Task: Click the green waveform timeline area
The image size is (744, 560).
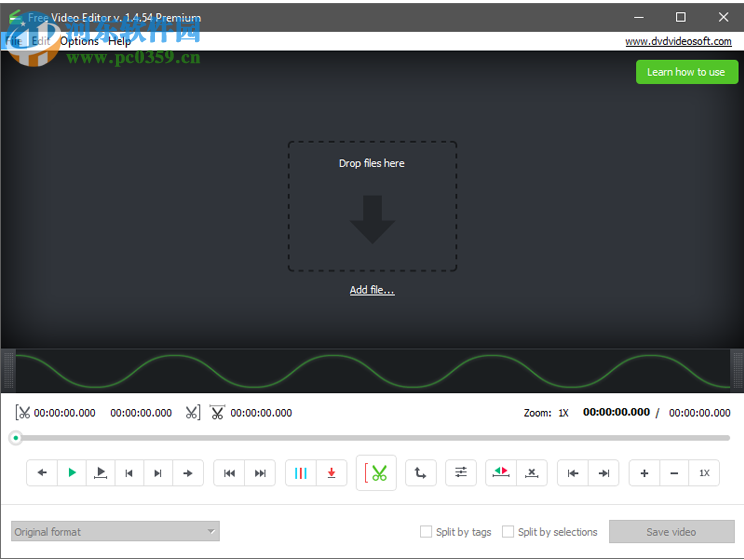Action: pos(372,371)
